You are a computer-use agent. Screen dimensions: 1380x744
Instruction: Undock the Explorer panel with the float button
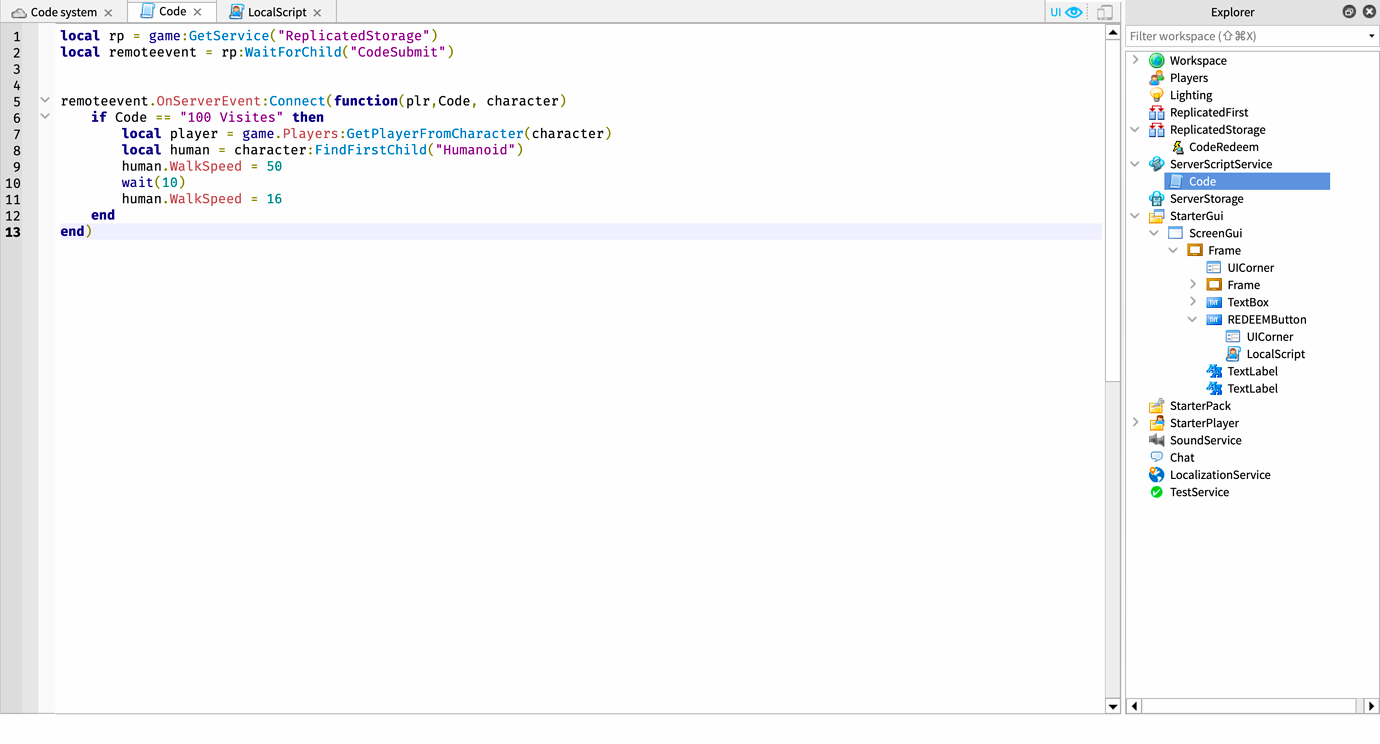[1349, 12]
